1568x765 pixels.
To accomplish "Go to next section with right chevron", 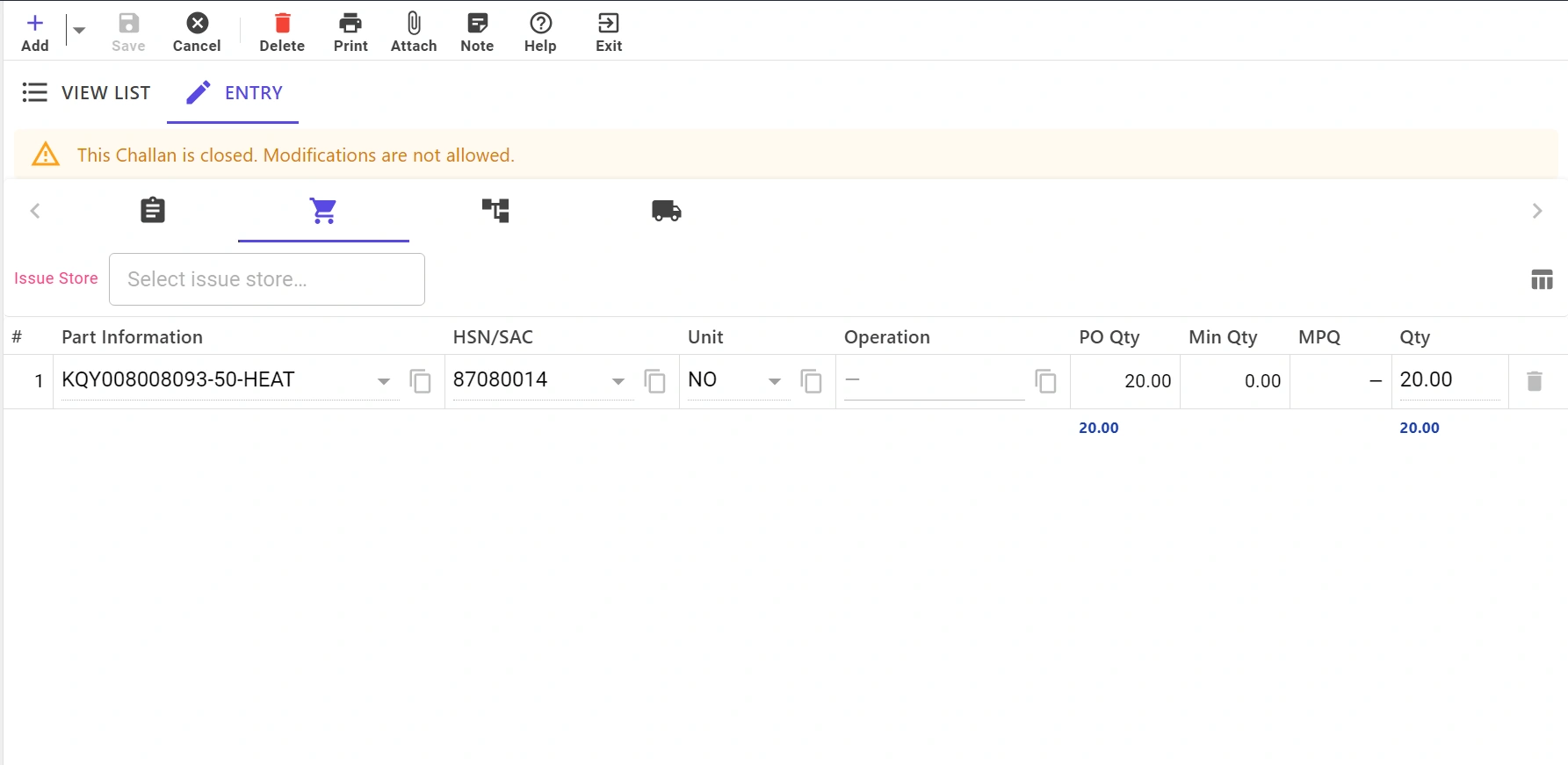I will pos(1537,211).
